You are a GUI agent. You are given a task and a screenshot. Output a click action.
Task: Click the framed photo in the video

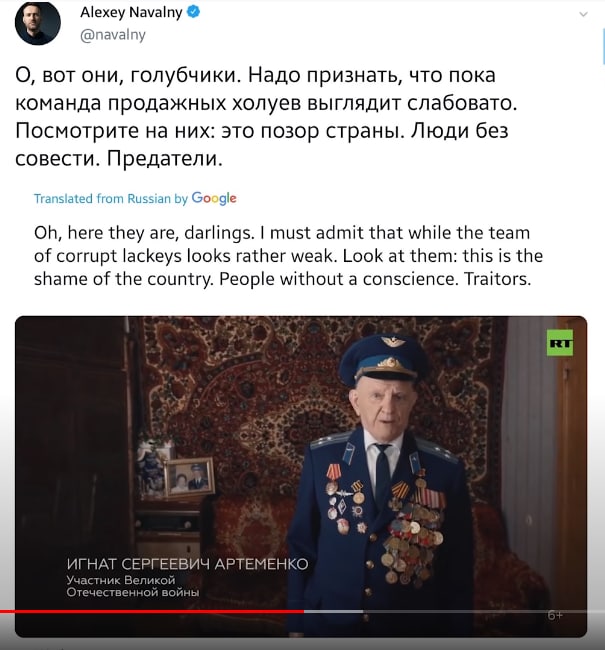tap(189, 477)
